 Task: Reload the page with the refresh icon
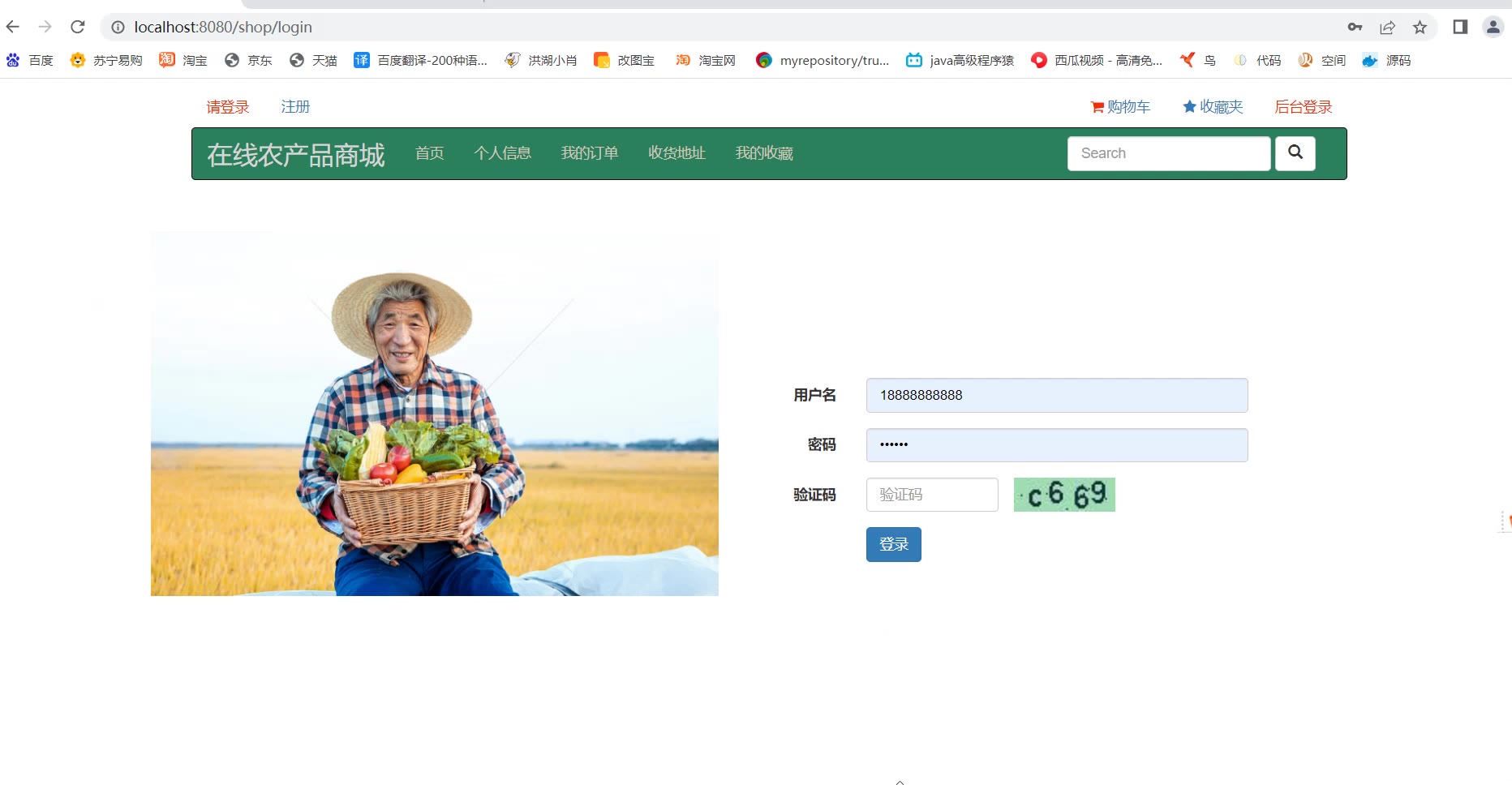(x=78, y=27)
